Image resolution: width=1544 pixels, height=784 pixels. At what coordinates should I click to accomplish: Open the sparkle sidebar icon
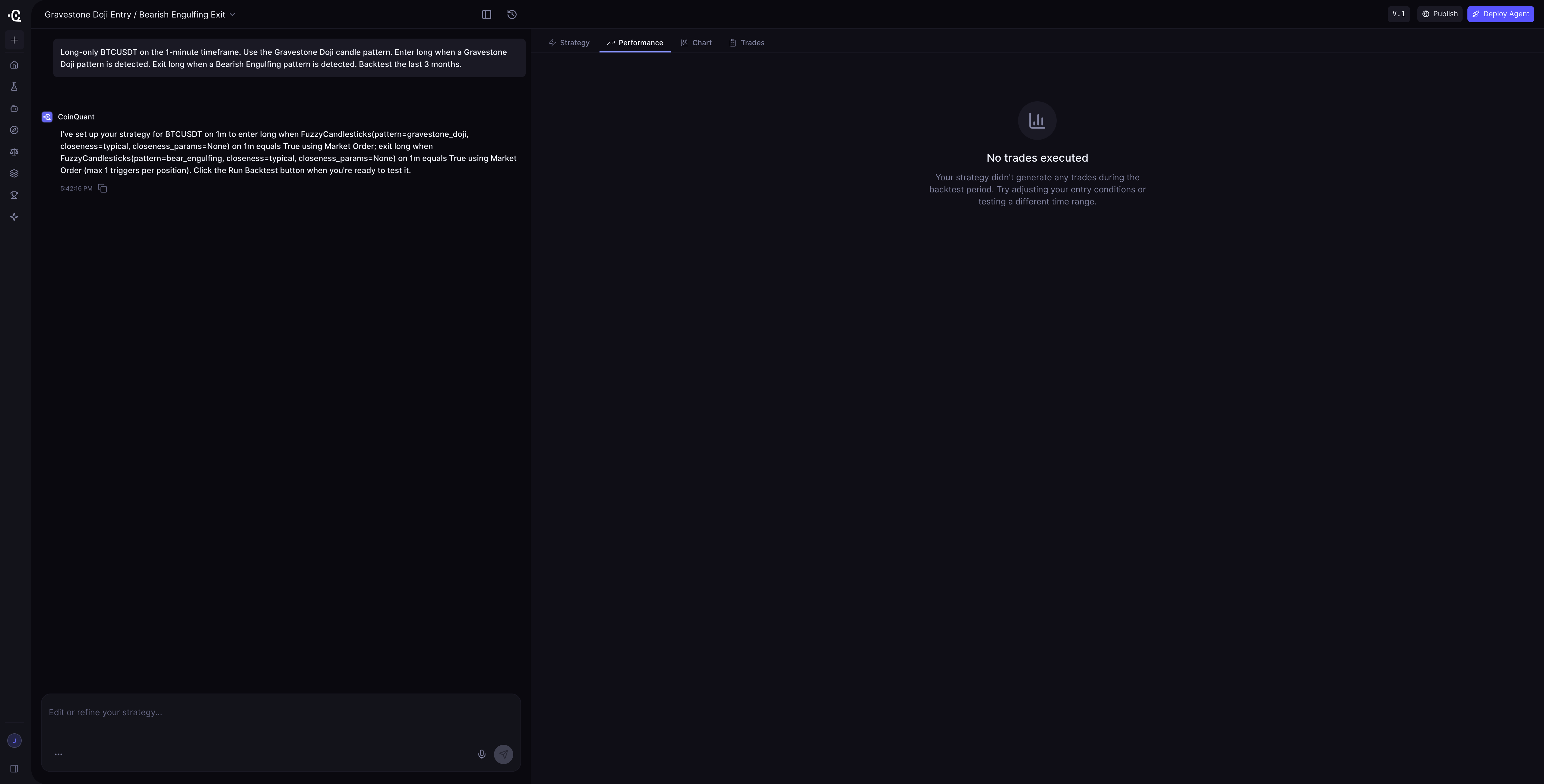tap(14, 217)
